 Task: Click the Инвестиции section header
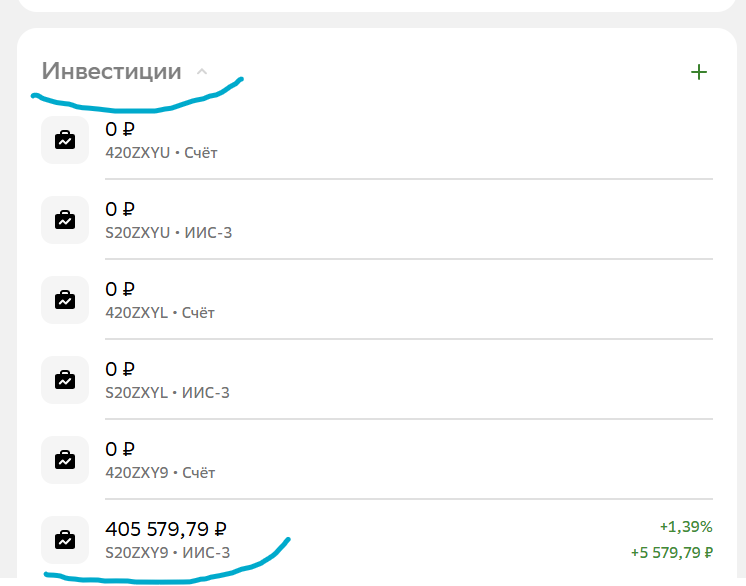[112, 72]
